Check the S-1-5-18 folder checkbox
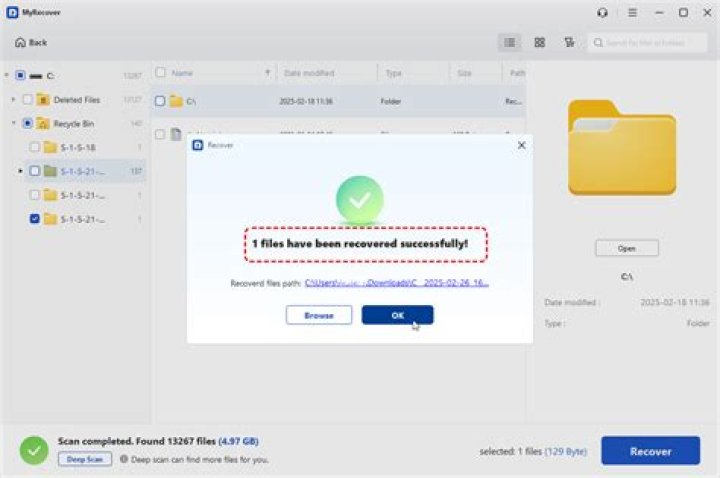This screenshot has width=720, height=478. pyautogui.click(x=34, y=147)
